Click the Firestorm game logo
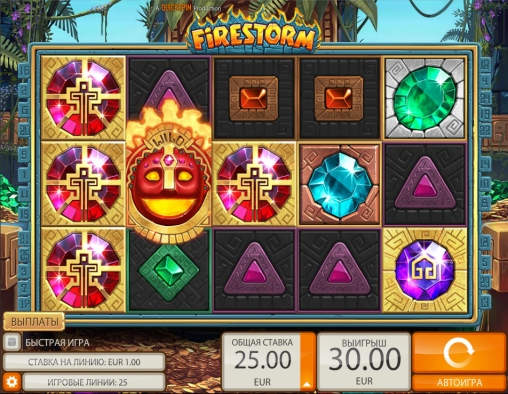This screenshot has height=394, width=508. (254, 36)
